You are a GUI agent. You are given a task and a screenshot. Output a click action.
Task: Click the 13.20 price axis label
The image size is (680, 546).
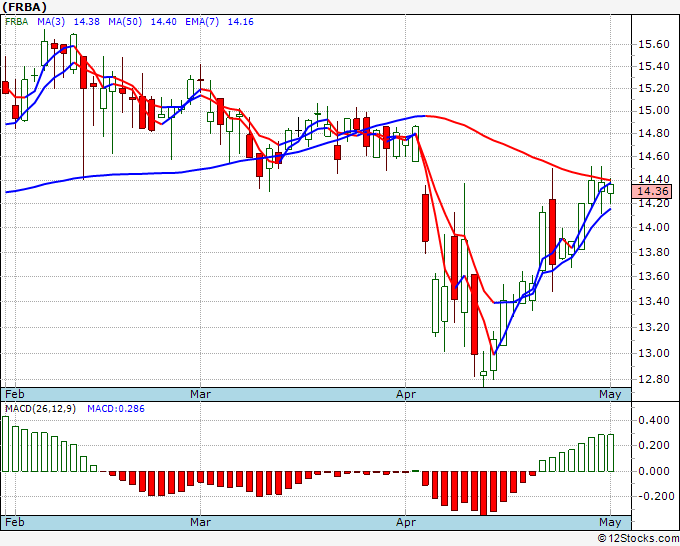(654, 327)
